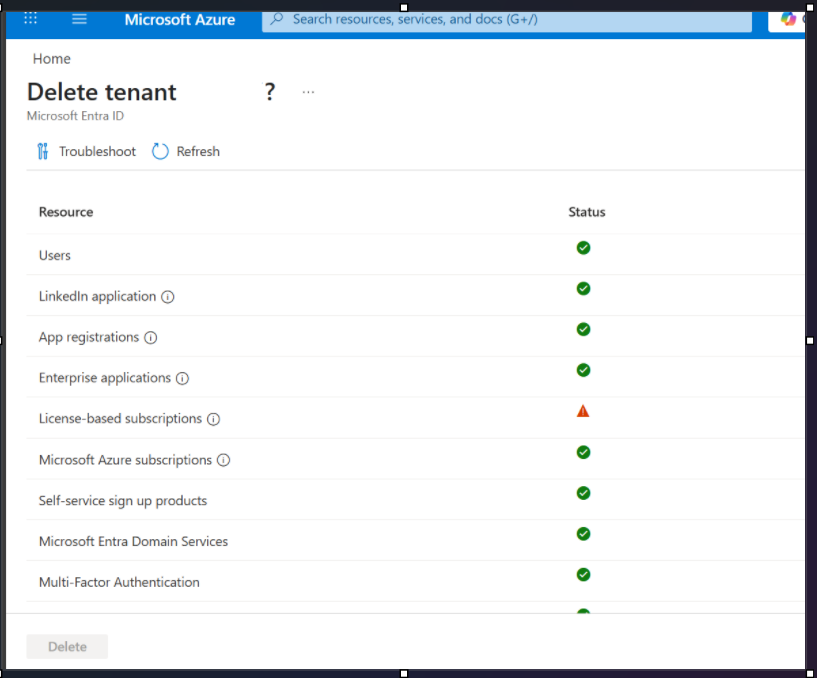Click the App registrations row label
Viewport: 817px width, 678px height.
(89, 337)
